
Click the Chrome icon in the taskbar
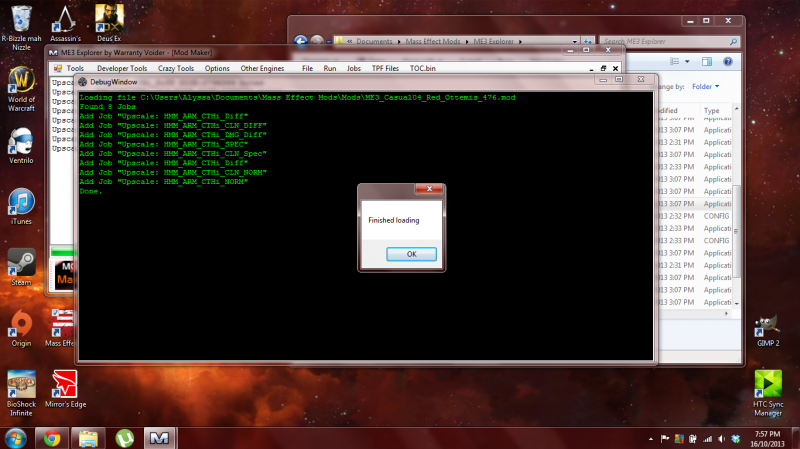click(51, 438)
